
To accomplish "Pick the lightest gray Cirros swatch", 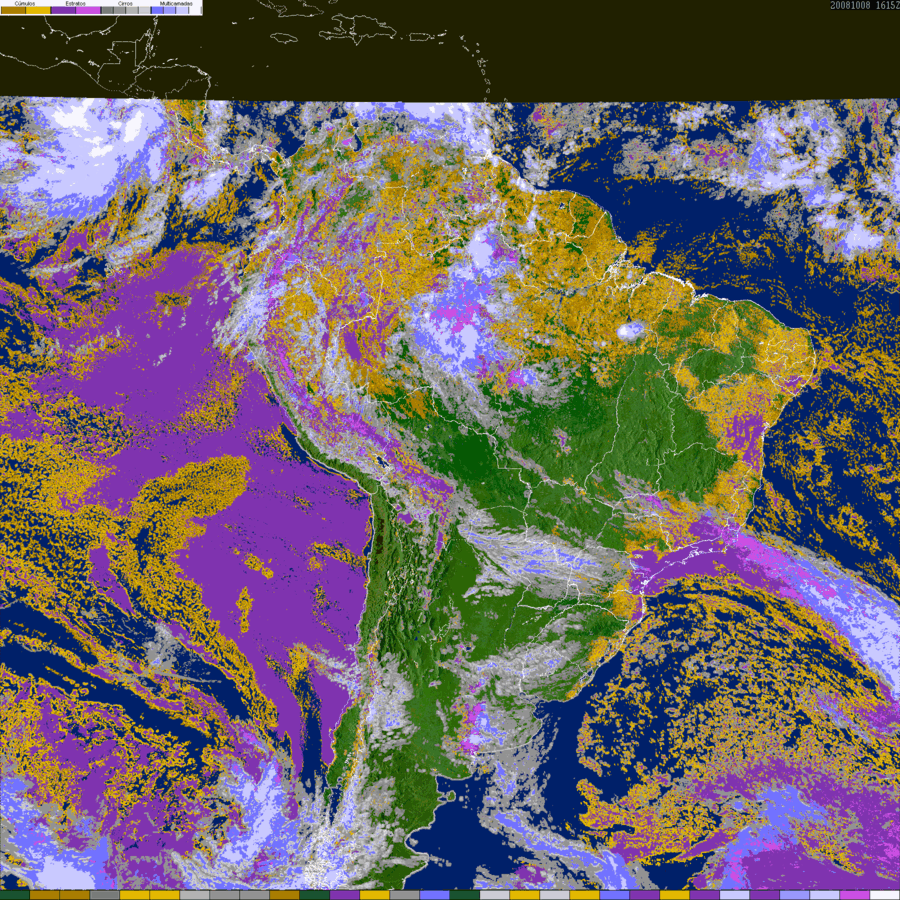I will point(144,10).
